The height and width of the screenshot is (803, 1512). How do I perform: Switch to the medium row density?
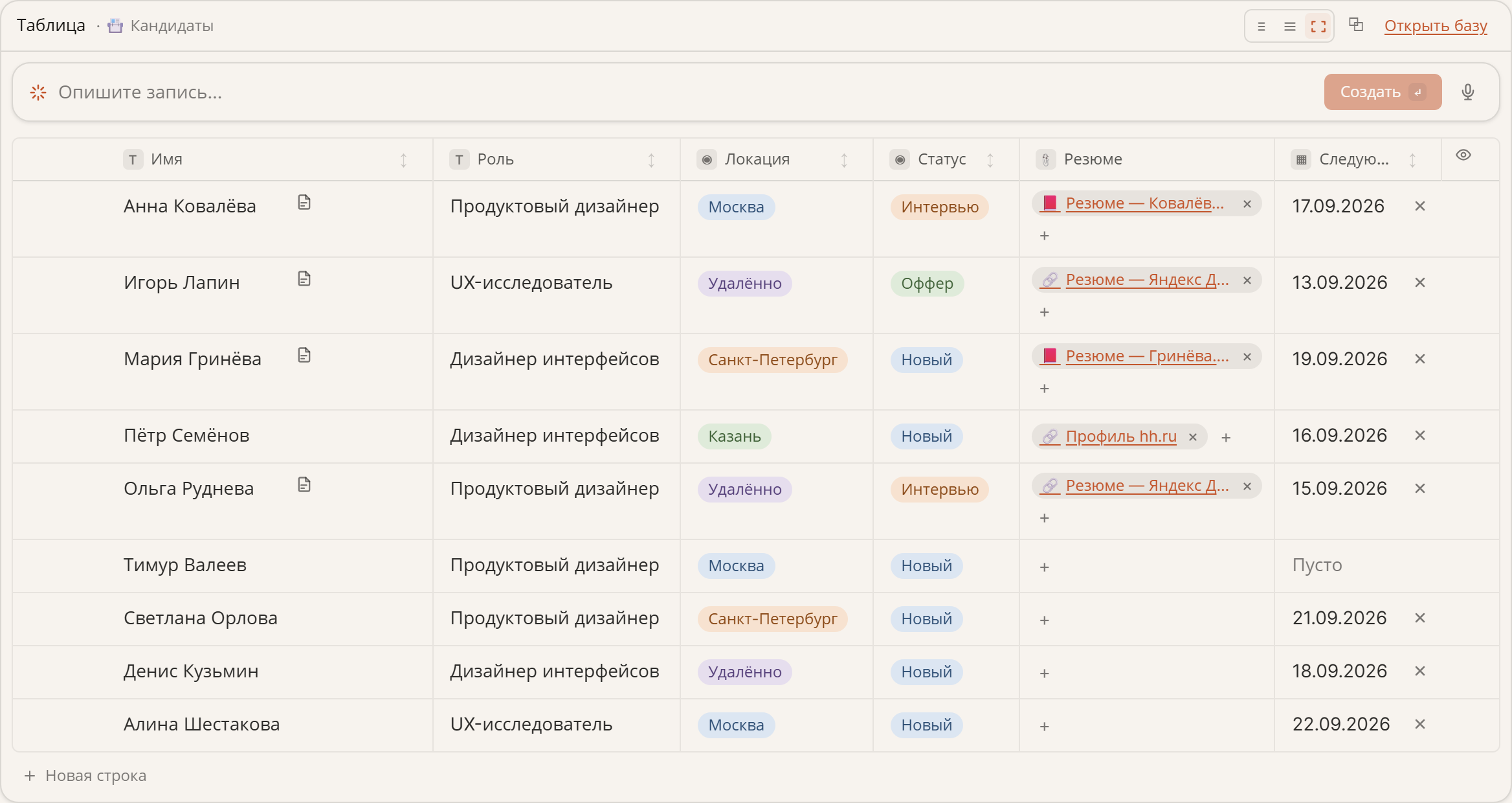tap(1290, 27)
